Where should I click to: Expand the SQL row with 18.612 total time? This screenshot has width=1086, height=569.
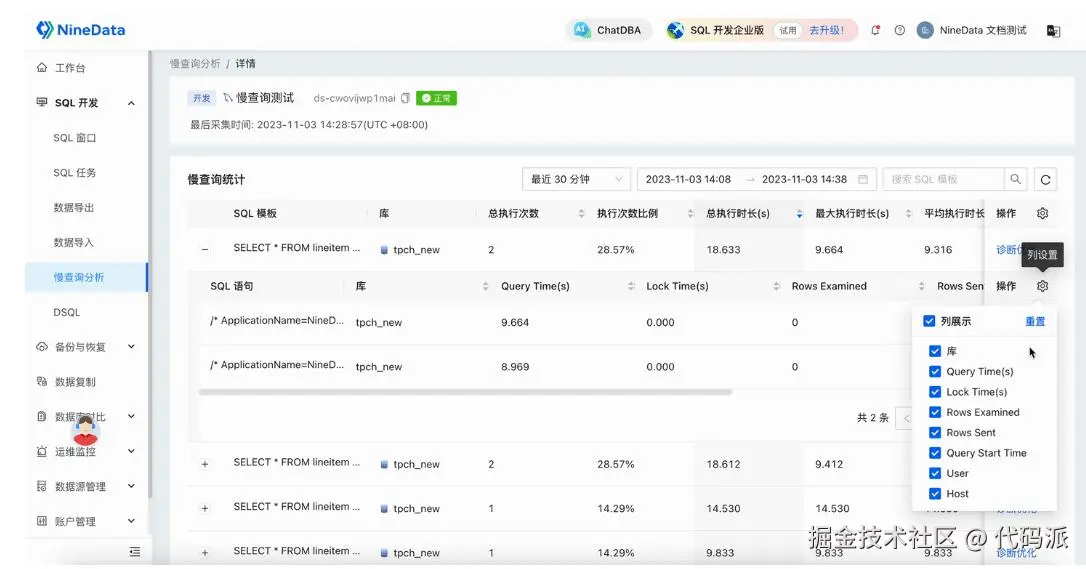click(205, 464)
